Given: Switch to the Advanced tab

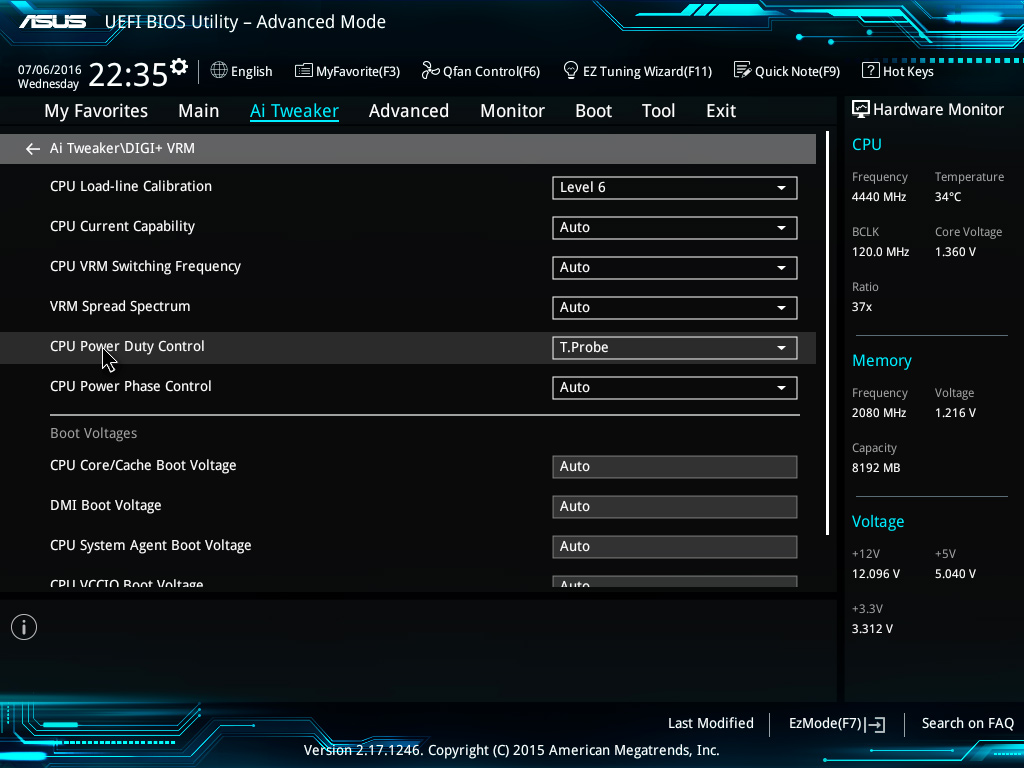Looking at the screenshot, I should pos(408,111).
